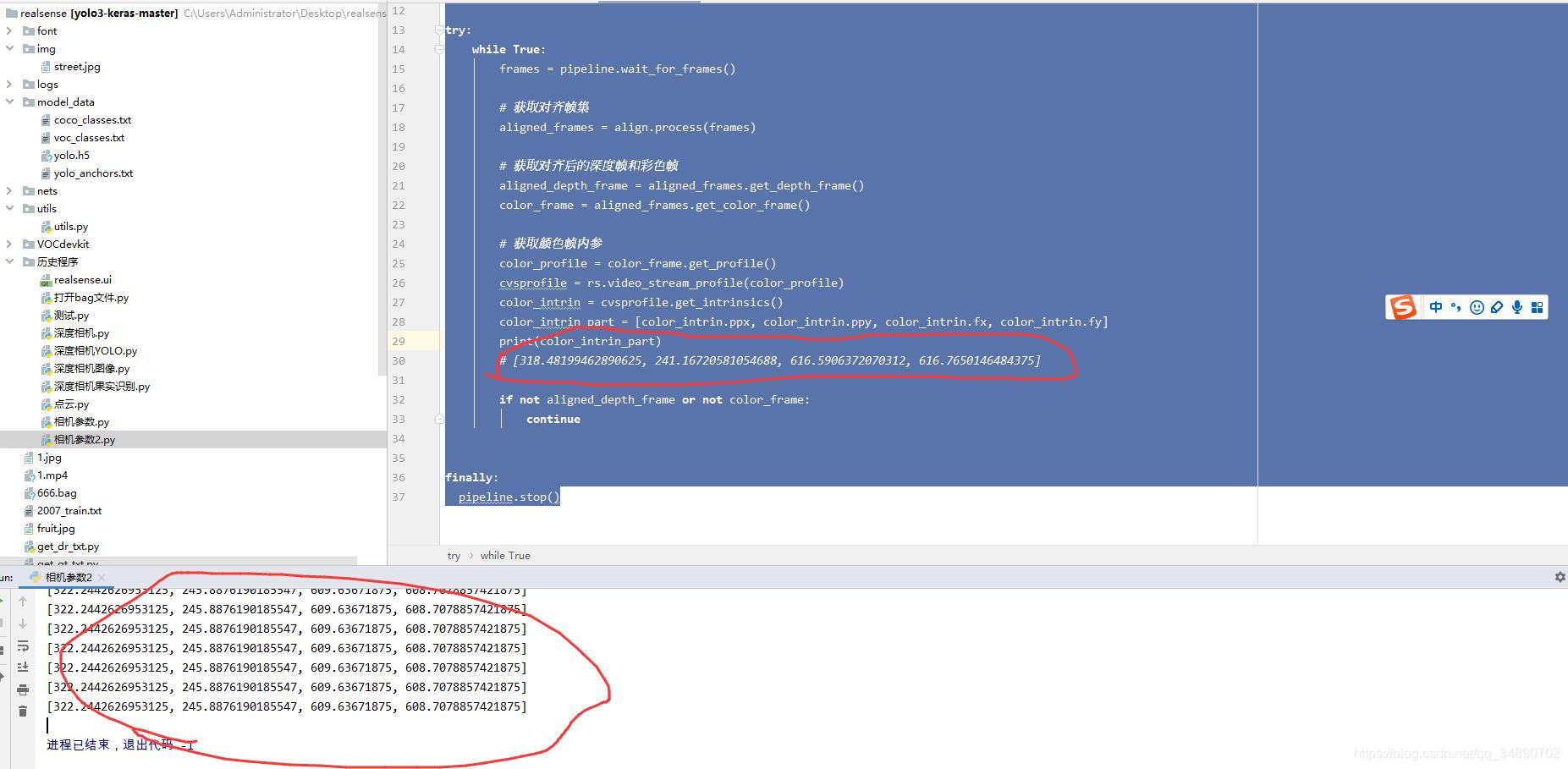Expand the nets folder
The width and height of the screenshot is (1568, 769).
pyautogui.click(x=9, y=190)
